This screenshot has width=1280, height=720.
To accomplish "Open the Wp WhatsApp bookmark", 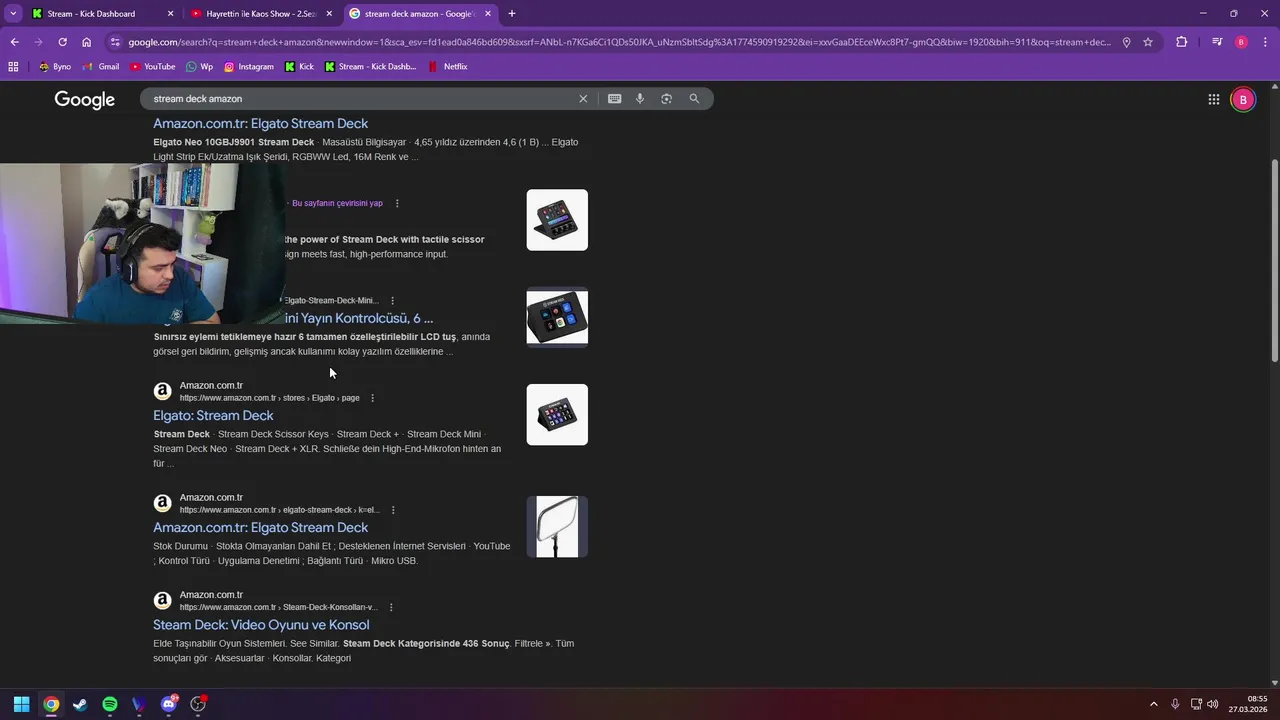I will click(199, 66).
